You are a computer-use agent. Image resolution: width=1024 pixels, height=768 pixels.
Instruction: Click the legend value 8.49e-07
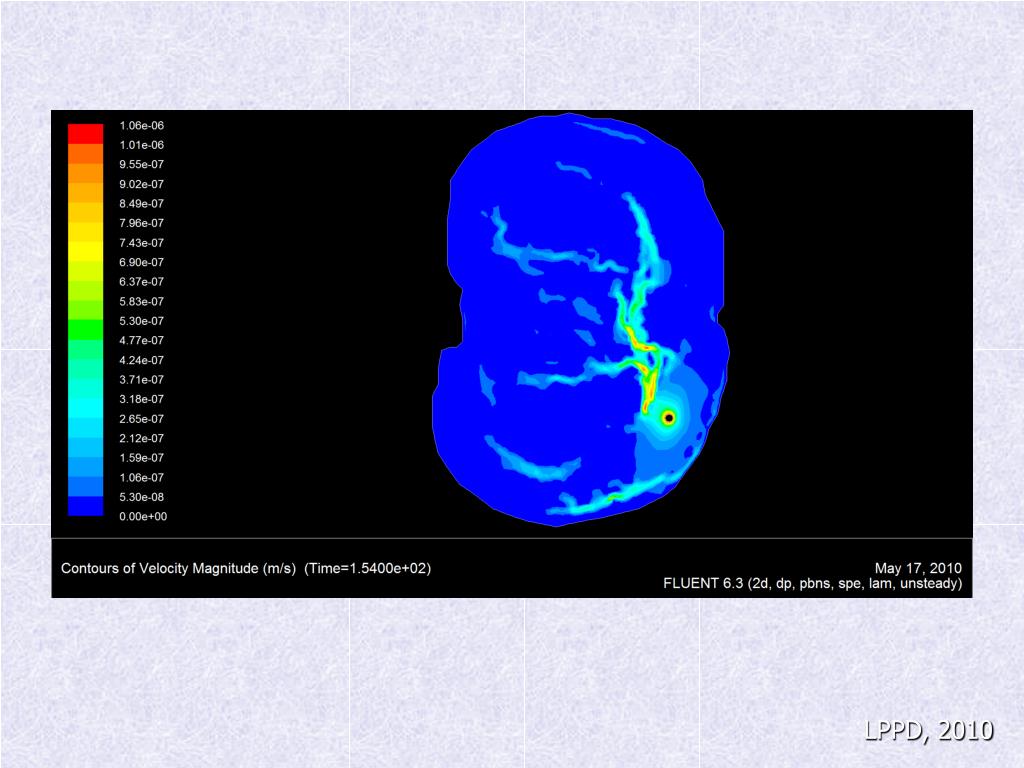point(141,204)
